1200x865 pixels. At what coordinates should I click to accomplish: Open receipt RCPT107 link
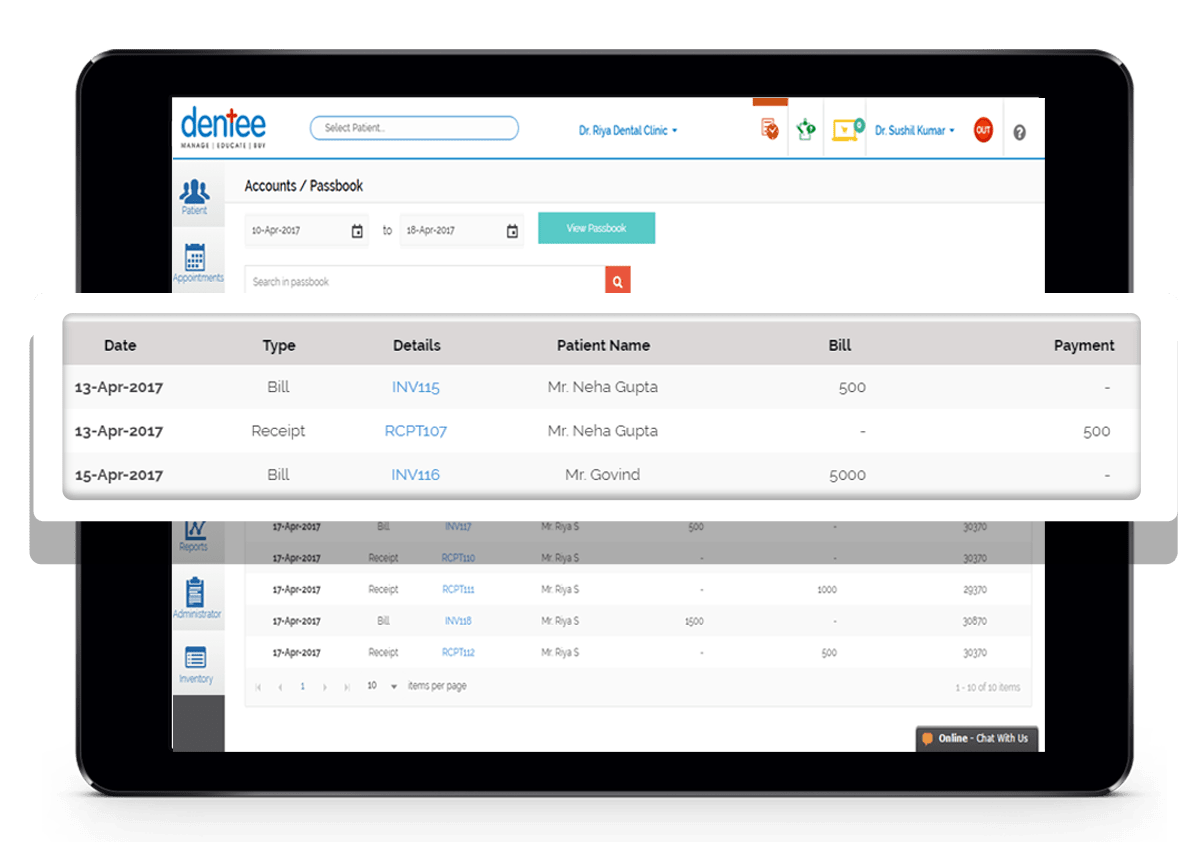(416, 431)
